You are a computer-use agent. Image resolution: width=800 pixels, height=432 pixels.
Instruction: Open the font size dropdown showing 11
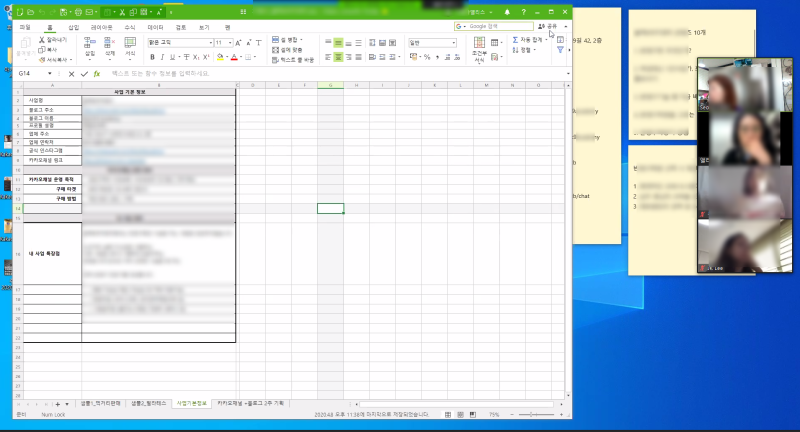(x=230, y=43)
